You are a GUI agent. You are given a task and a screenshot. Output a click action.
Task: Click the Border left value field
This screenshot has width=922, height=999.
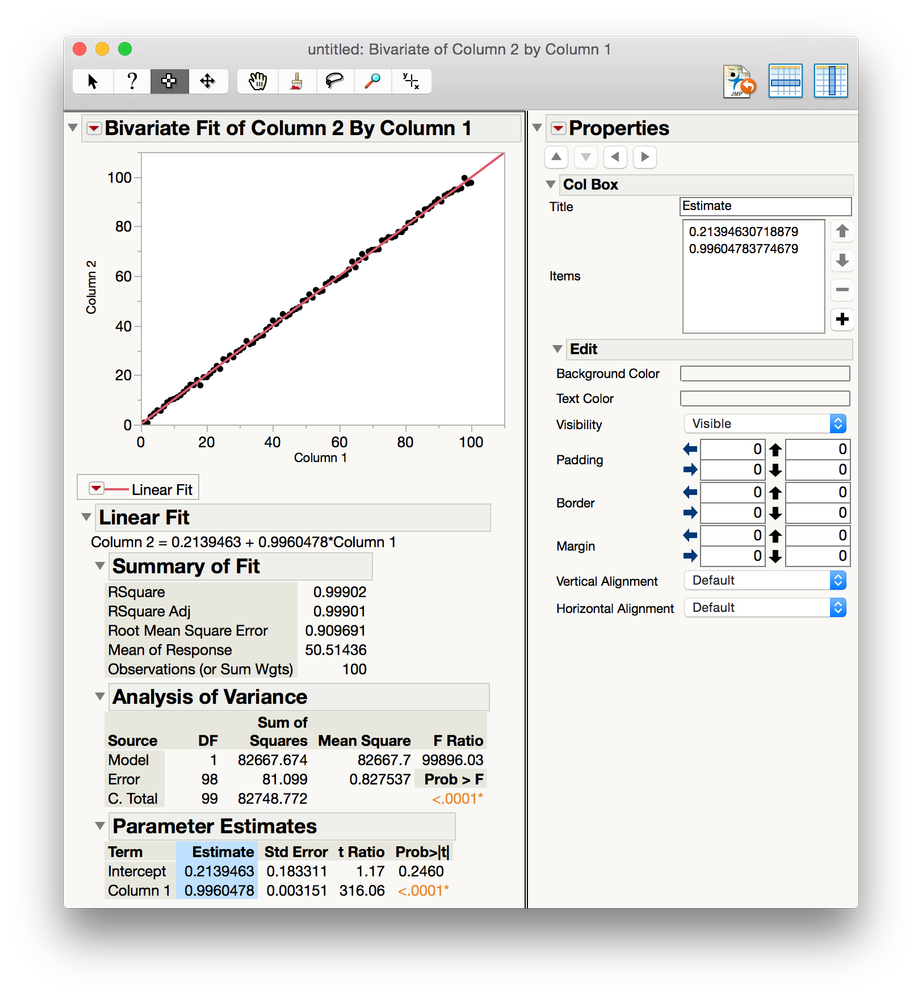(732, 492)
